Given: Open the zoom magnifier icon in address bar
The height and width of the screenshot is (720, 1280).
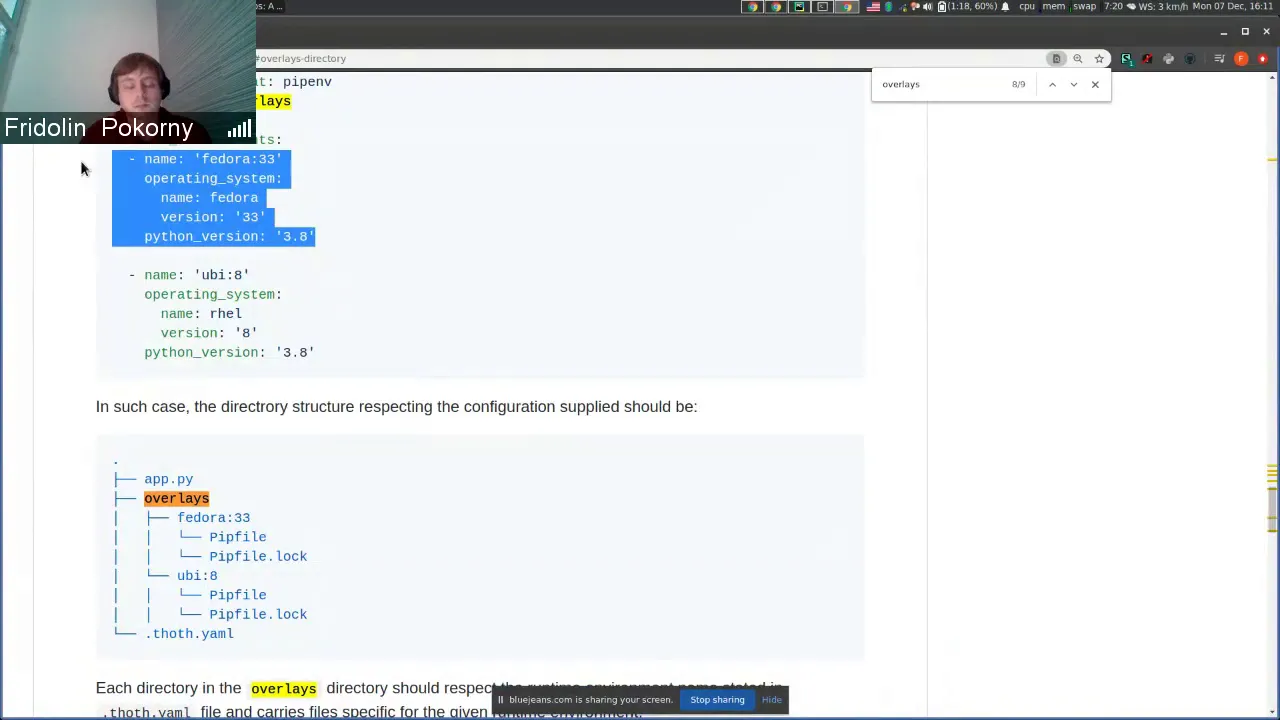Looking at the screenshot, I should 1078,58.
